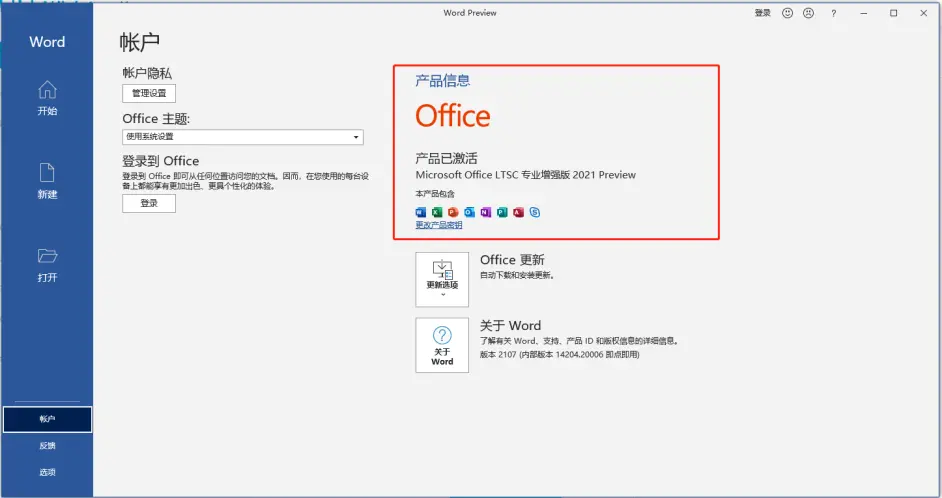Open the 关于 Word about button

click(x=442, y=345)
